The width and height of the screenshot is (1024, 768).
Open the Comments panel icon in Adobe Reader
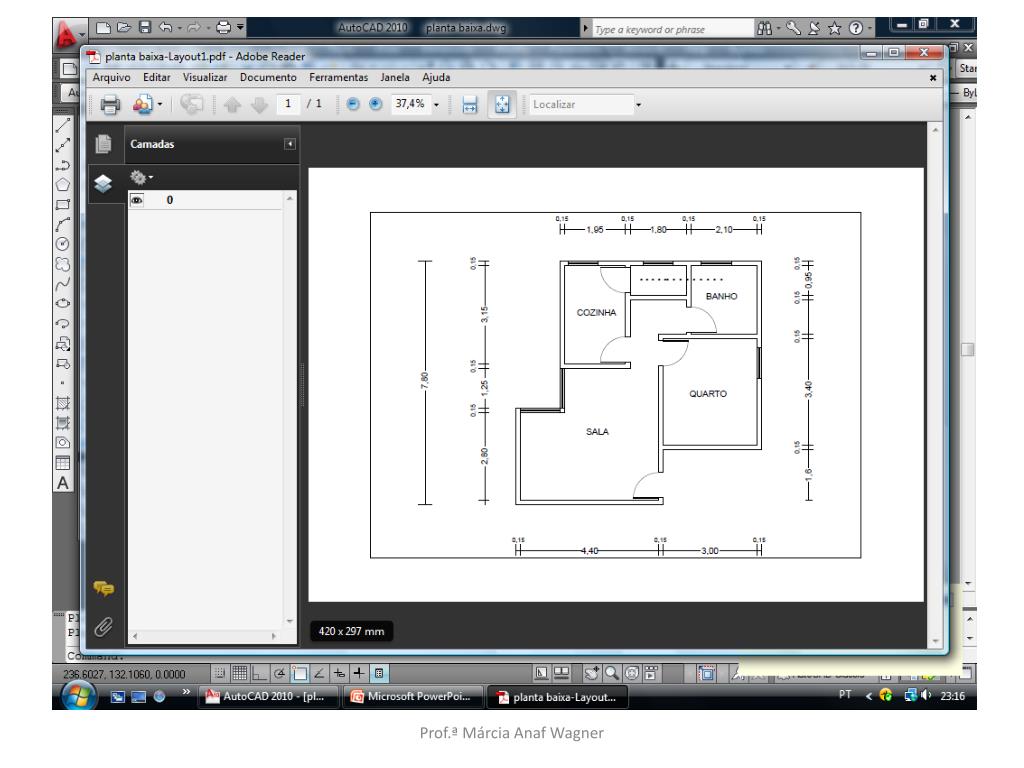click(x=103, y=588)
